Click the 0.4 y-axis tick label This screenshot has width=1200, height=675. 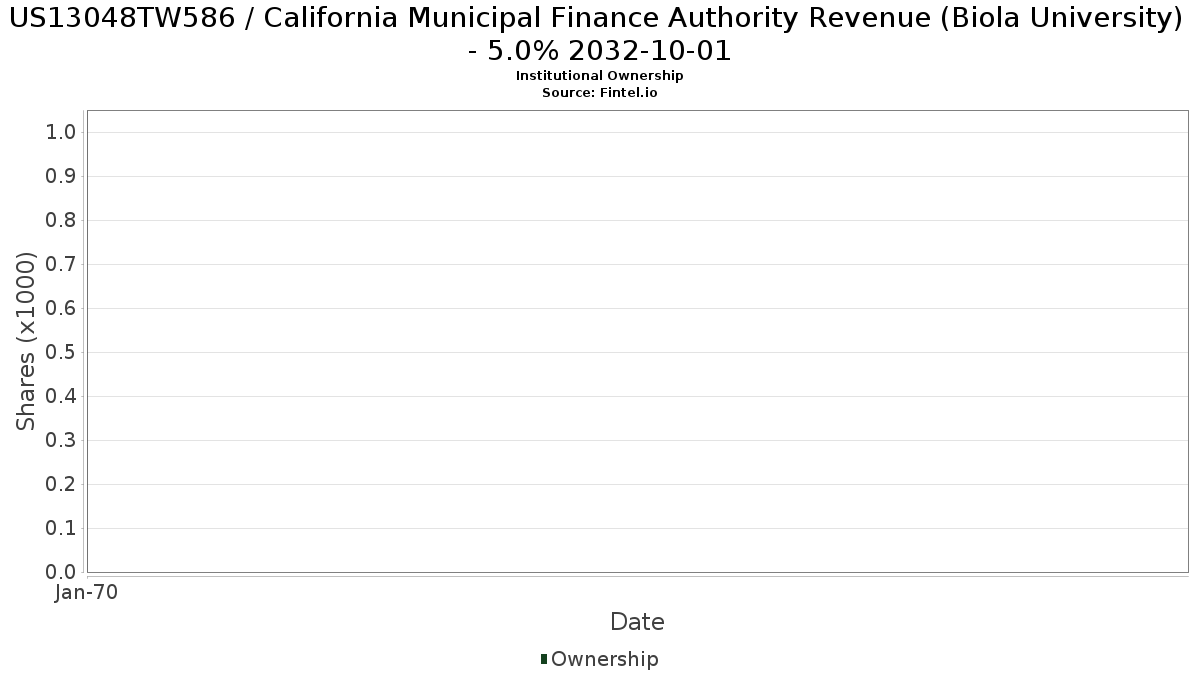(61, 397)
